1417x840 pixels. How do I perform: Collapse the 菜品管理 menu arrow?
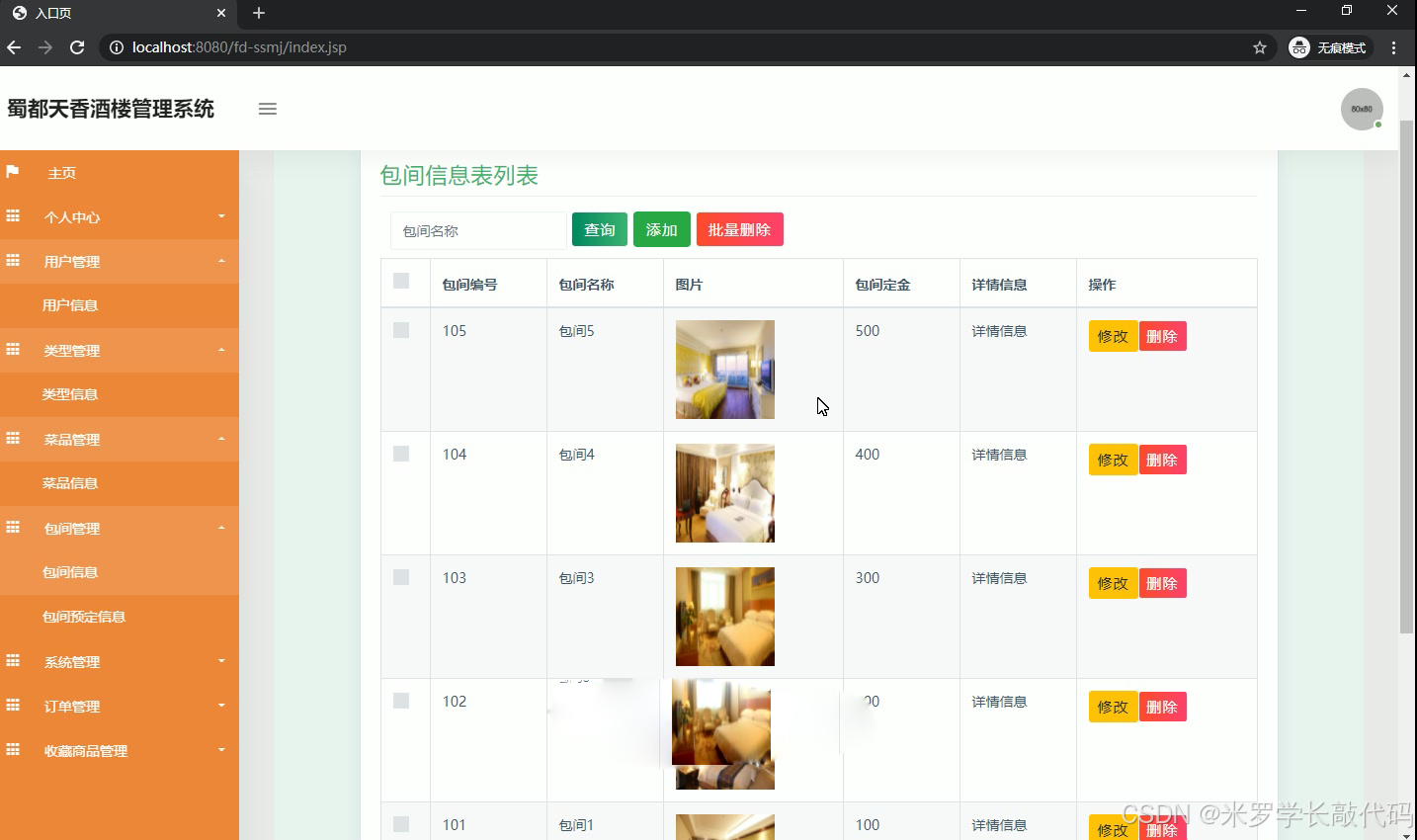coord(221,439)
